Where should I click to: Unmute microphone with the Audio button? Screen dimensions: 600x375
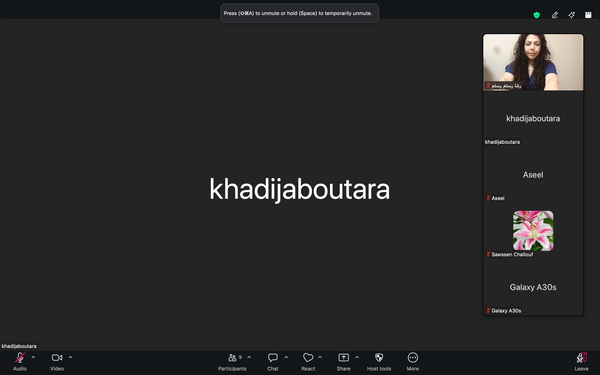coord(20,361)
